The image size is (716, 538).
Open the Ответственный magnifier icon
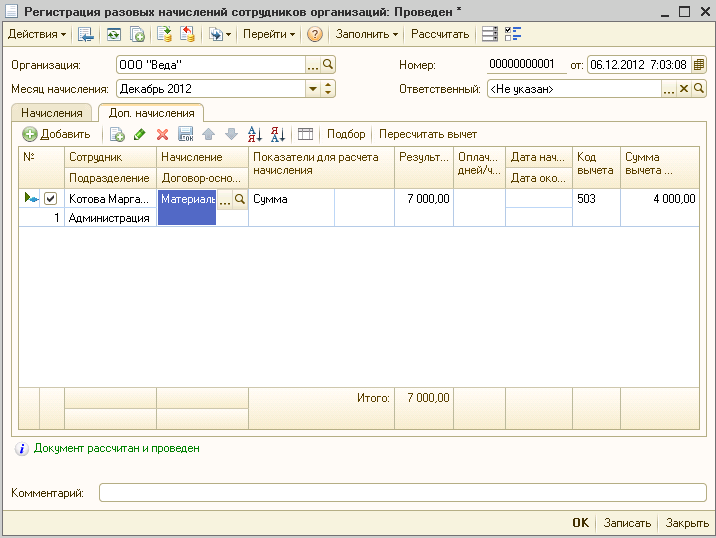[x=699, y=89]
